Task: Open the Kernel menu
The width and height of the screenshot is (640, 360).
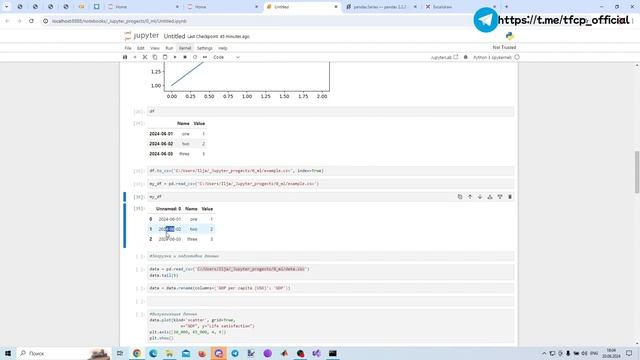Action: [185, 48]
